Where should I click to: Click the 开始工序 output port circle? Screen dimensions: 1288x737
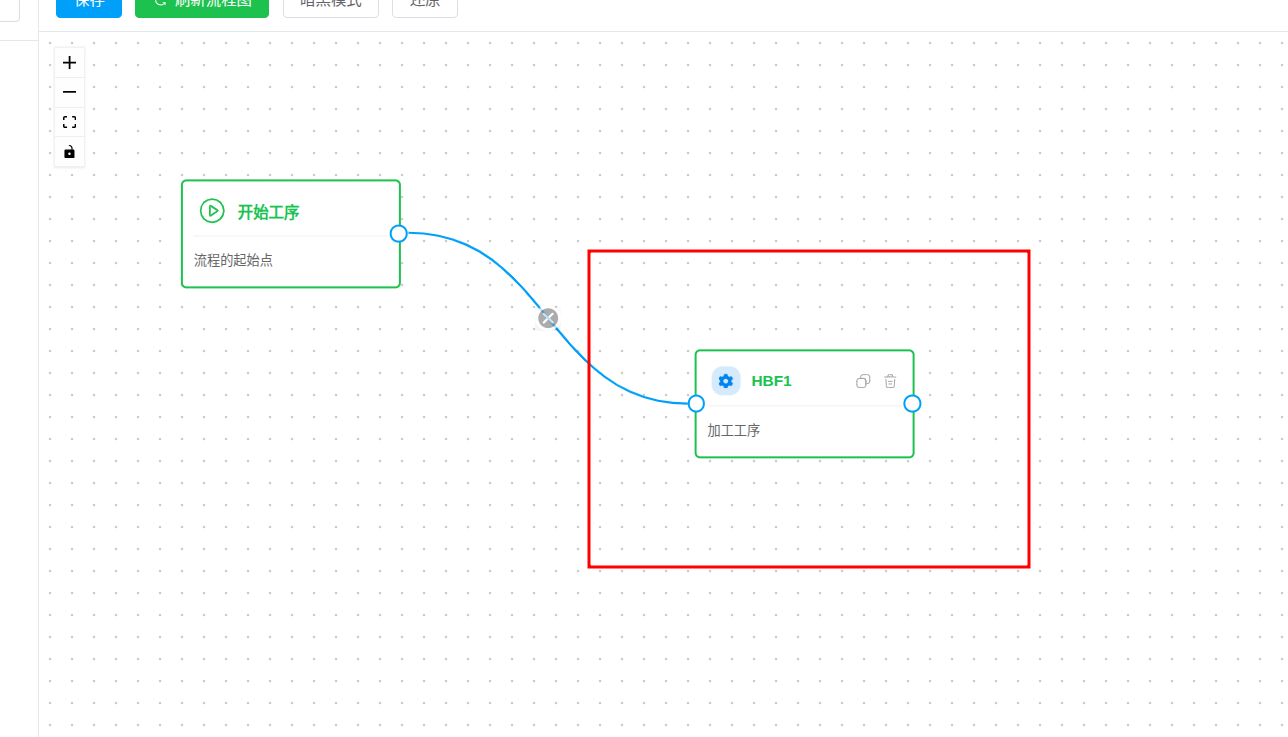[x=399, y=232]
